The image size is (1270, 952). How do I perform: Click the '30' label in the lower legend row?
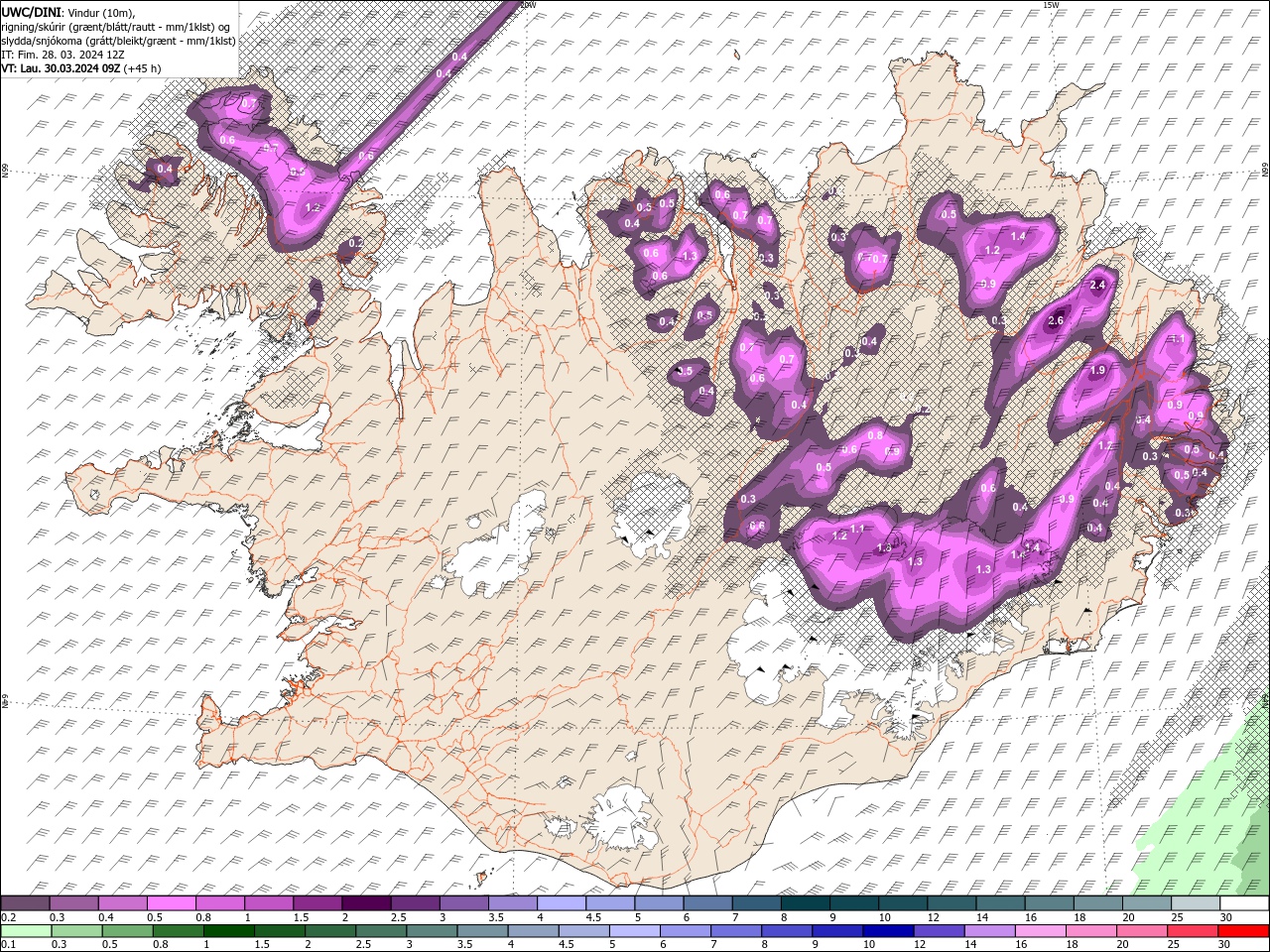(x=1226, y=945)
